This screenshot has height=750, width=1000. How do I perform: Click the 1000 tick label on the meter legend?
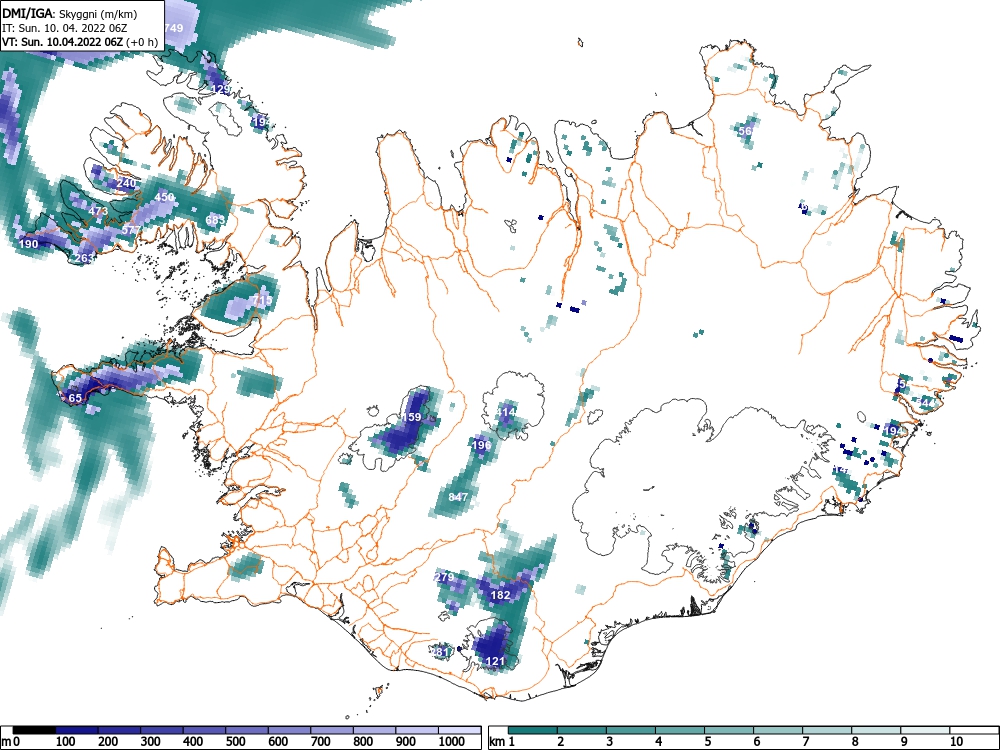[x=452, y=742]
